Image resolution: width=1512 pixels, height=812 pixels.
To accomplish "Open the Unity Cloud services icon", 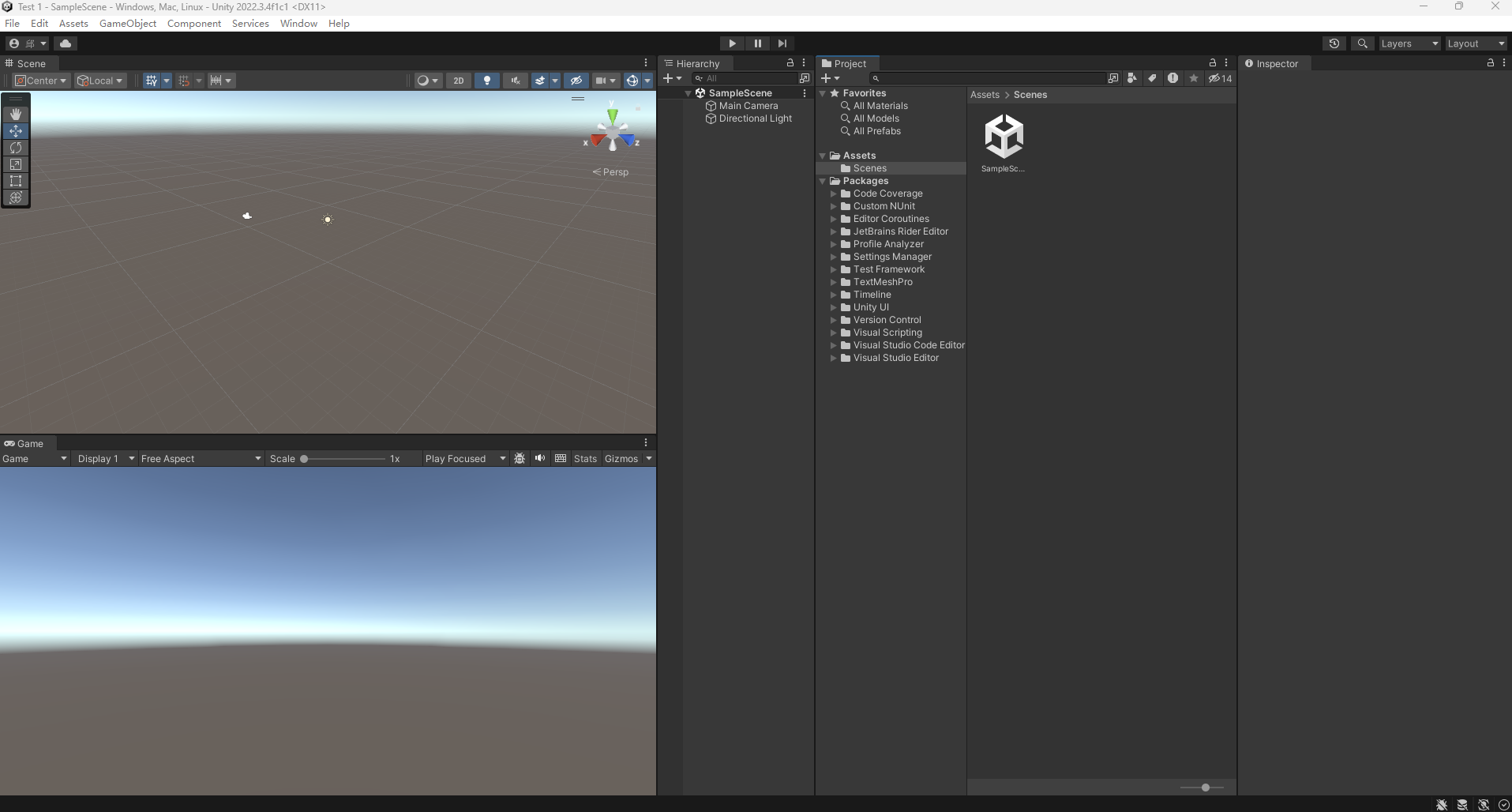I will tap(66, 43).
